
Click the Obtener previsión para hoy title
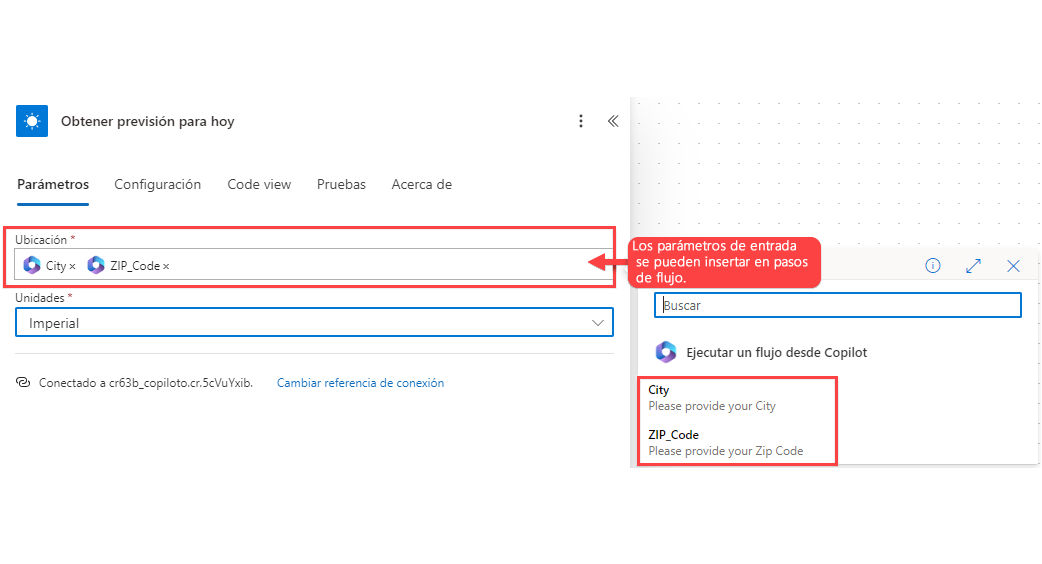(x=148, y=122)
